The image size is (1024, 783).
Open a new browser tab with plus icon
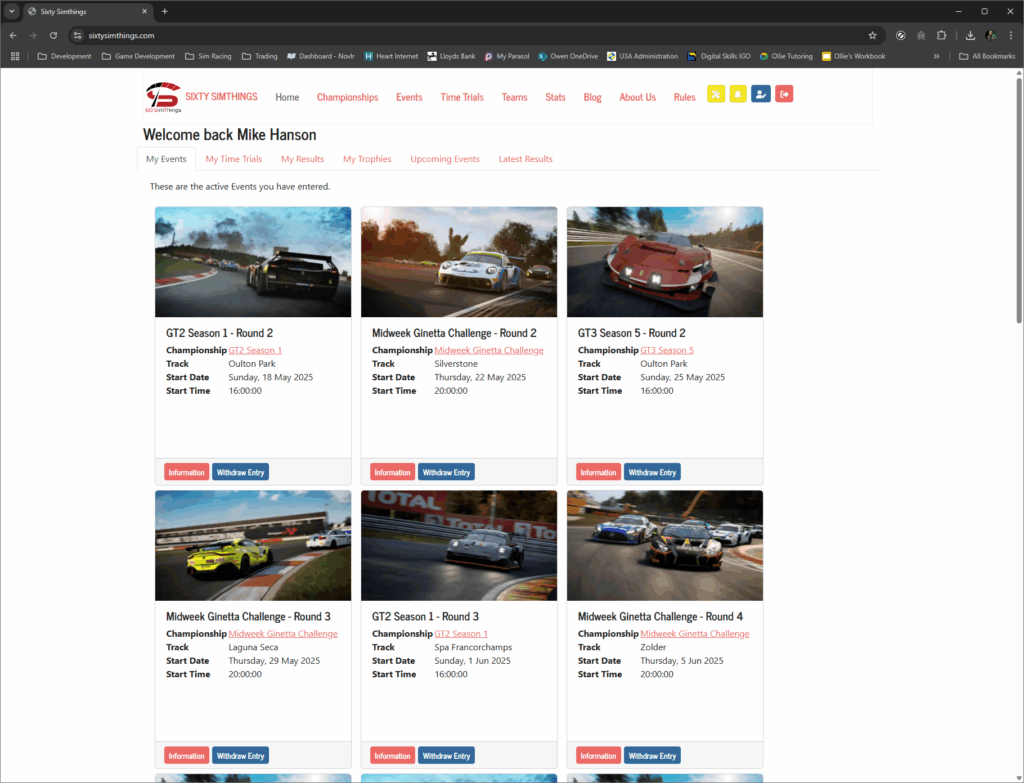coord(165,11)
